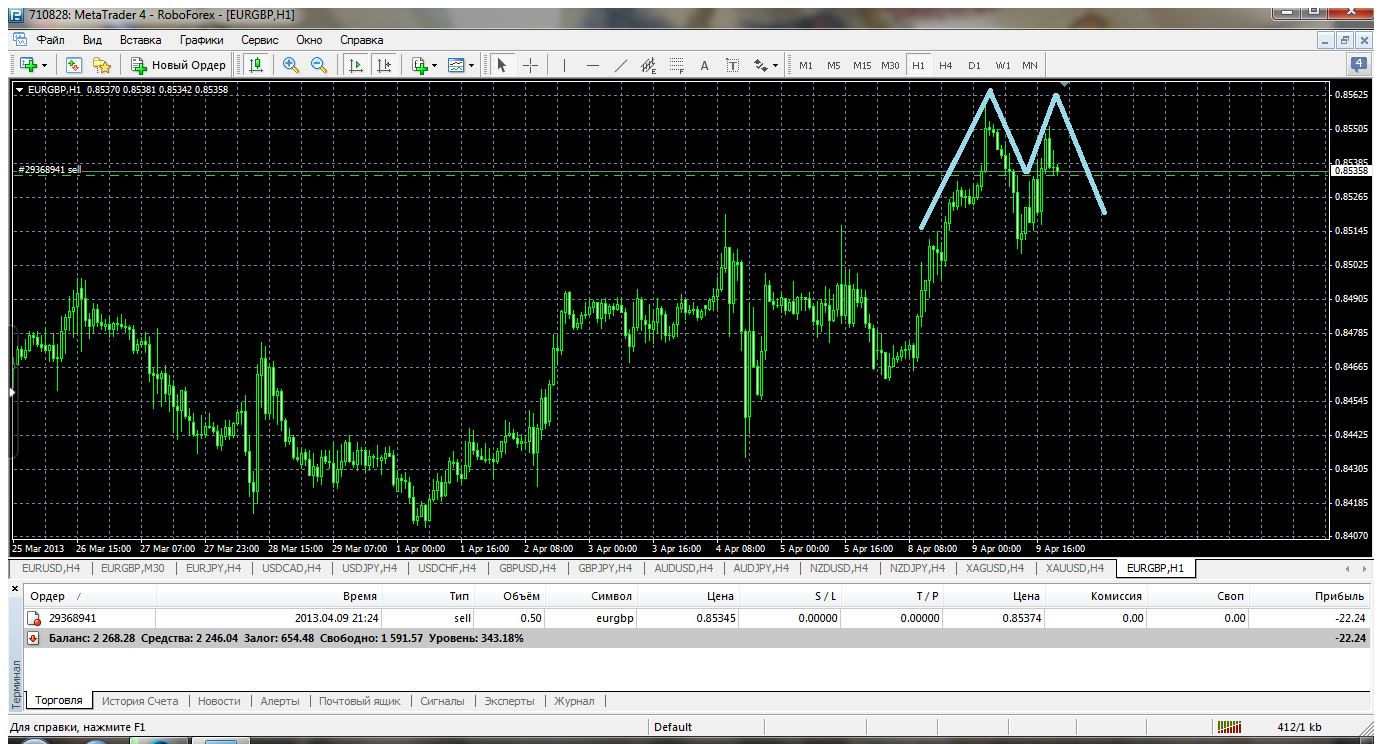Open the arrows objects icon

[x=760, y=65]
